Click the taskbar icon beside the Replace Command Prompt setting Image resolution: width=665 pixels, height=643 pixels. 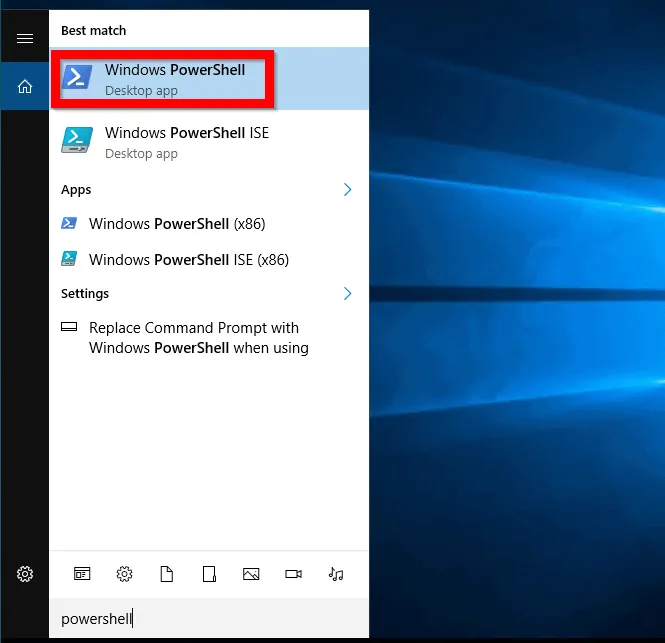(69, 327)
